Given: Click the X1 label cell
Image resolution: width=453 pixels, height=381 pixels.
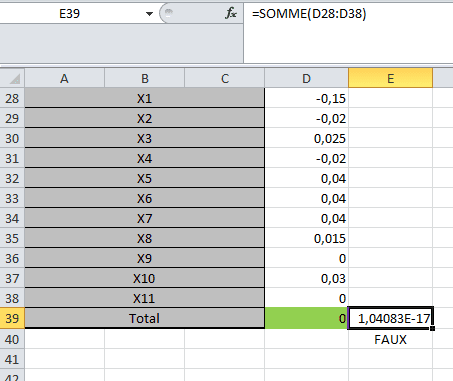Looking at the screenshot, I should point(145,98).
